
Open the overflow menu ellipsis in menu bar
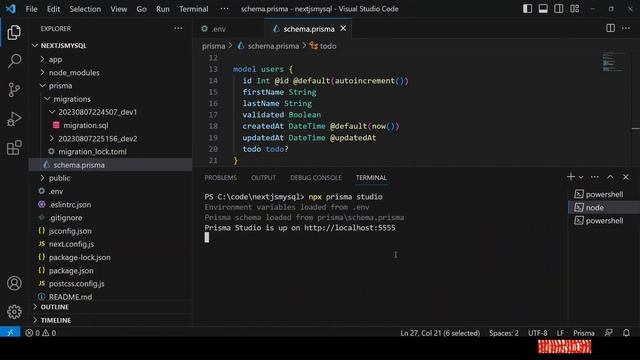[x=224, y=9]
